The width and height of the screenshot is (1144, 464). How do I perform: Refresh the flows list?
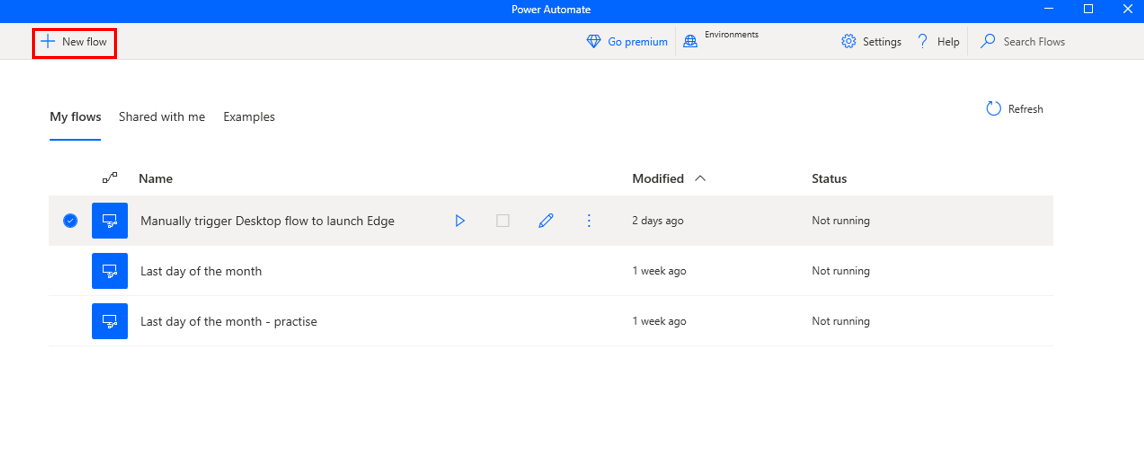(1015, 109)
